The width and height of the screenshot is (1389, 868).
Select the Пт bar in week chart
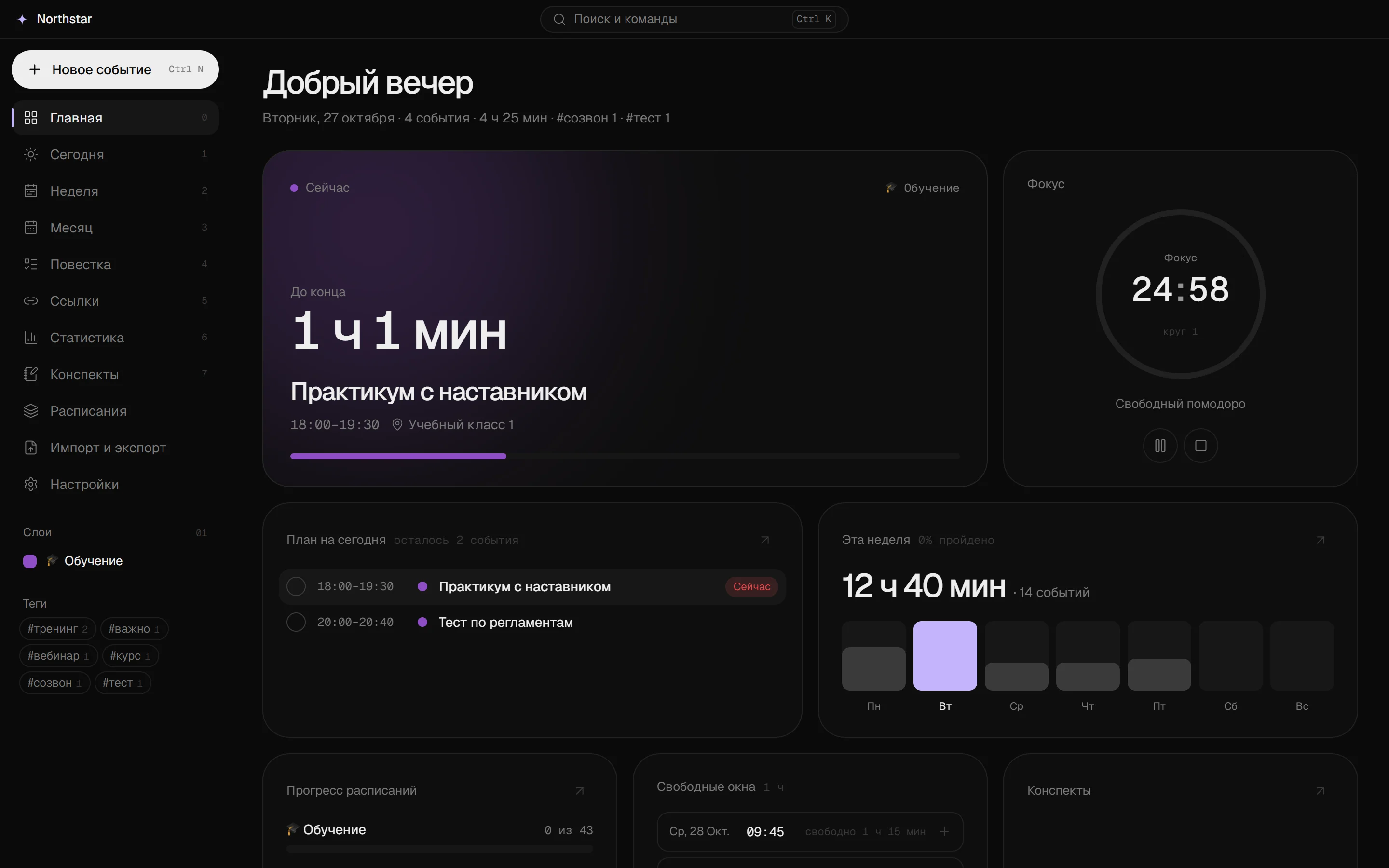tap(1159, 656)
